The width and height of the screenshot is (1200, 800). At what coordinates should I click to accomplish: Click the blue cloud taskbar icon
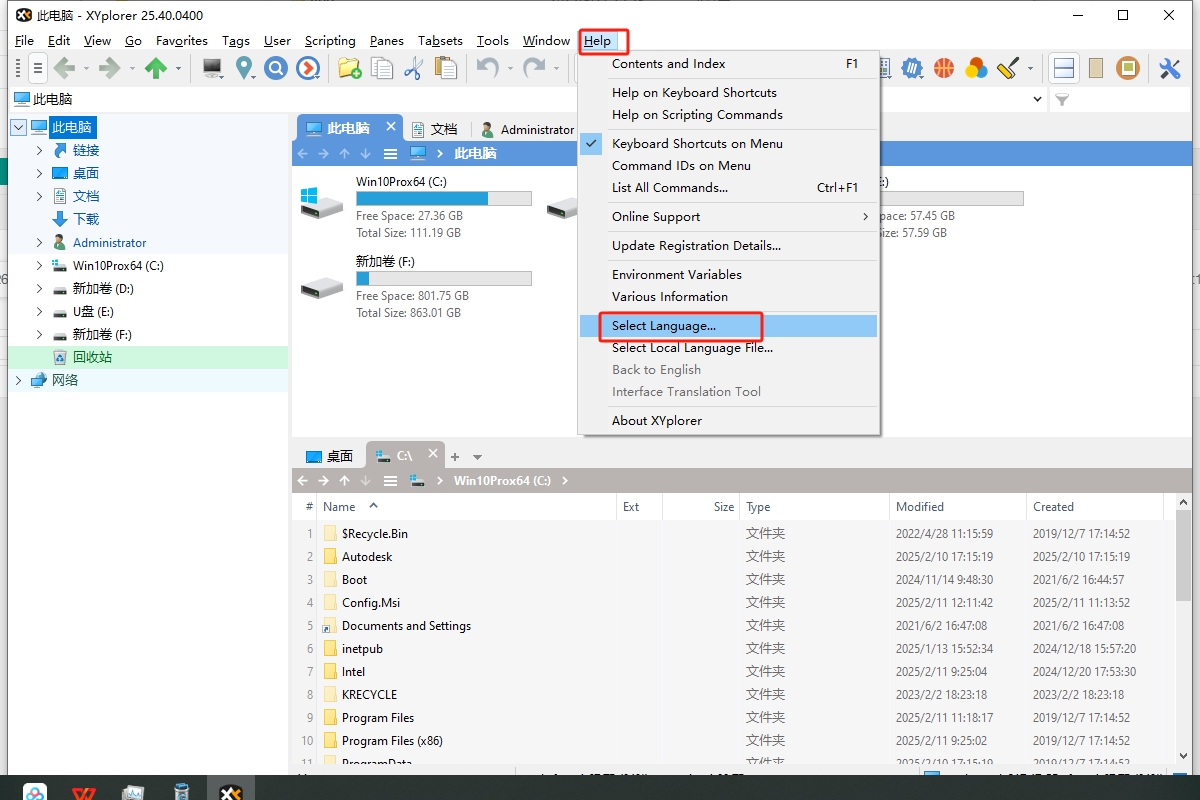click(35, 793)
